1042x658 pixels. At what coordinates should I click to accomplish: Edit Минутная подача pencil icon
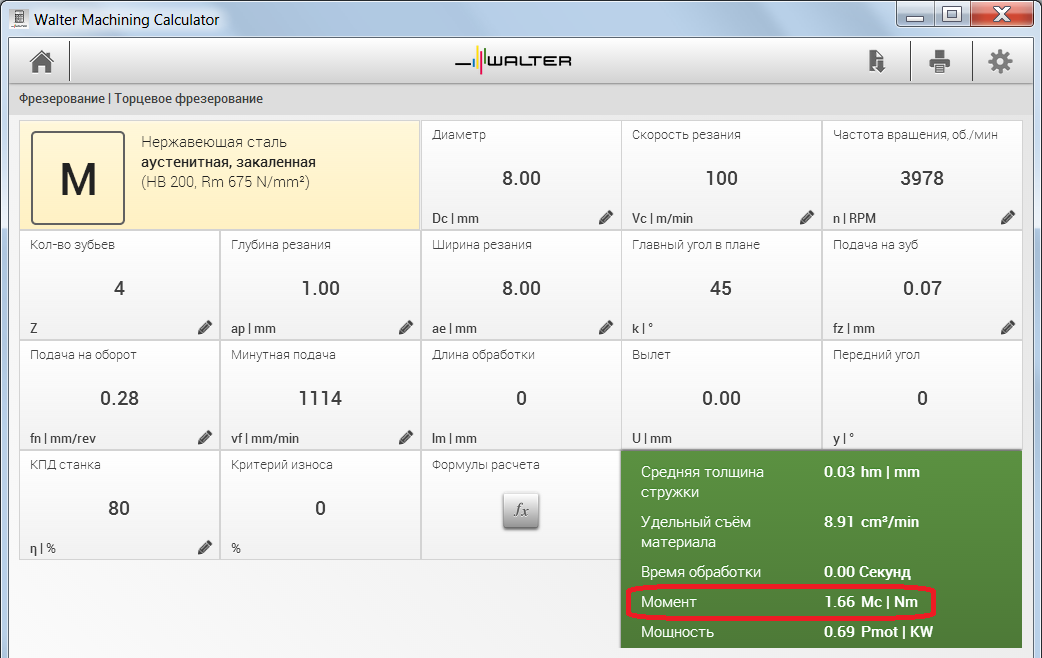pos(405,437)
